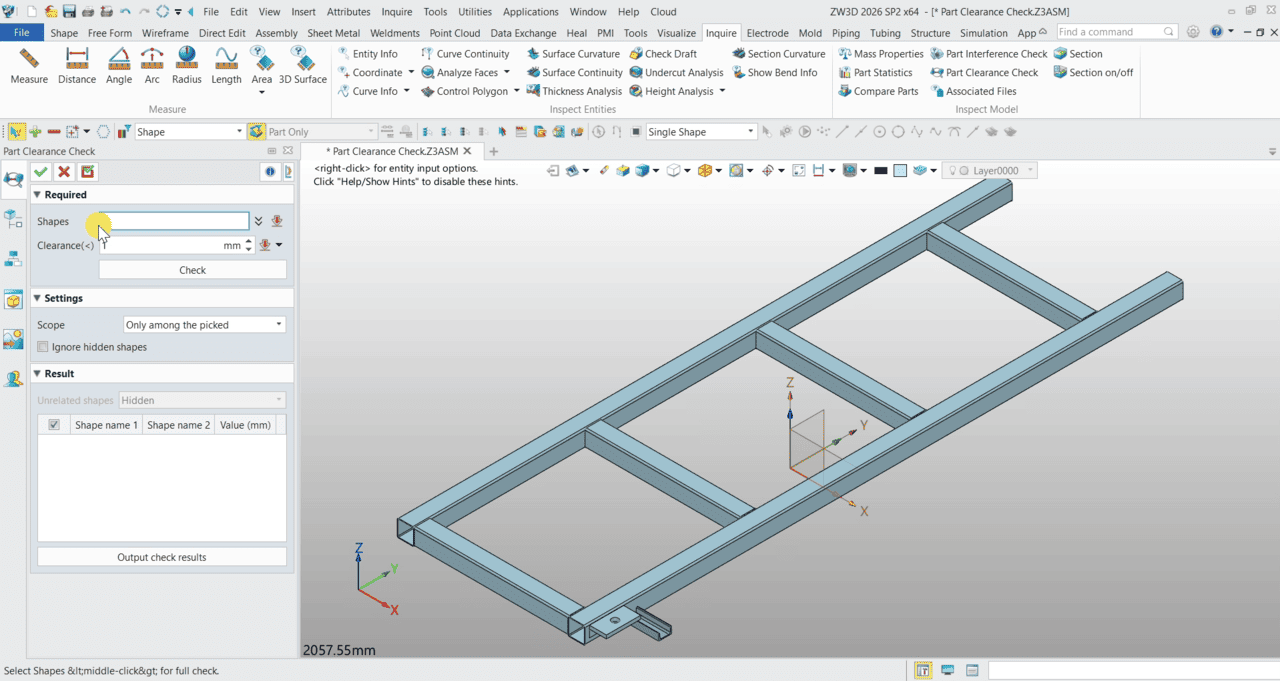Screen dimensions: 1280x681
Task: Open the Utilities menu
Action: click(475, 12)
